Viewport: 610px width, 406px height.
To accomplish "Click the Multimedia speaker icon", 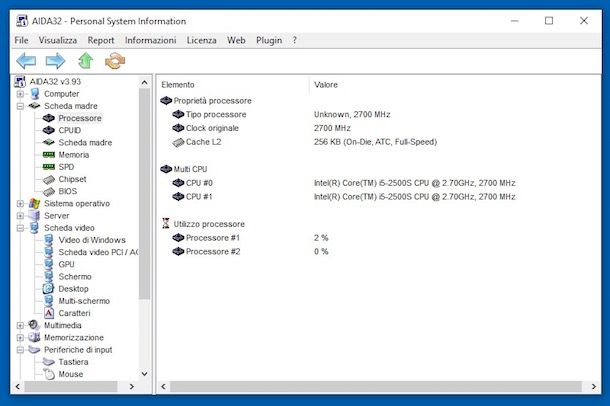I will (34, 325).
